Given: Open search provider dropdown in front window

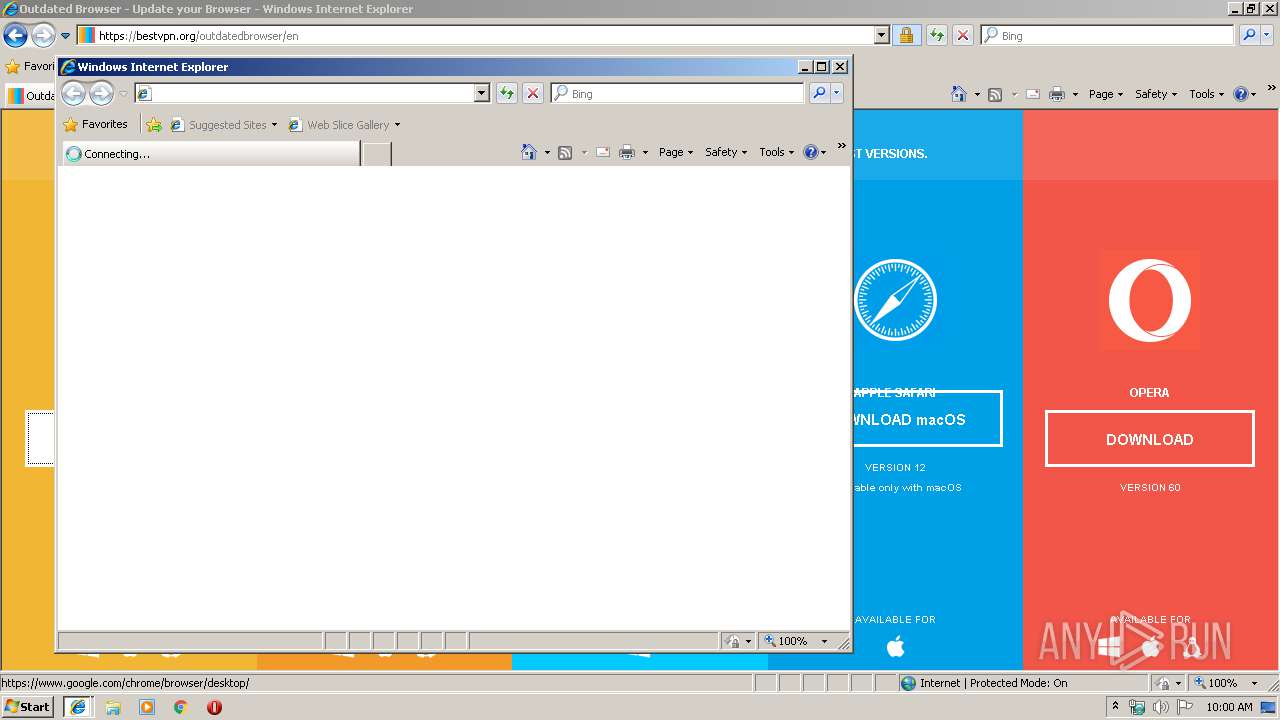Looking at the screenshot, I should coord(837,93).
